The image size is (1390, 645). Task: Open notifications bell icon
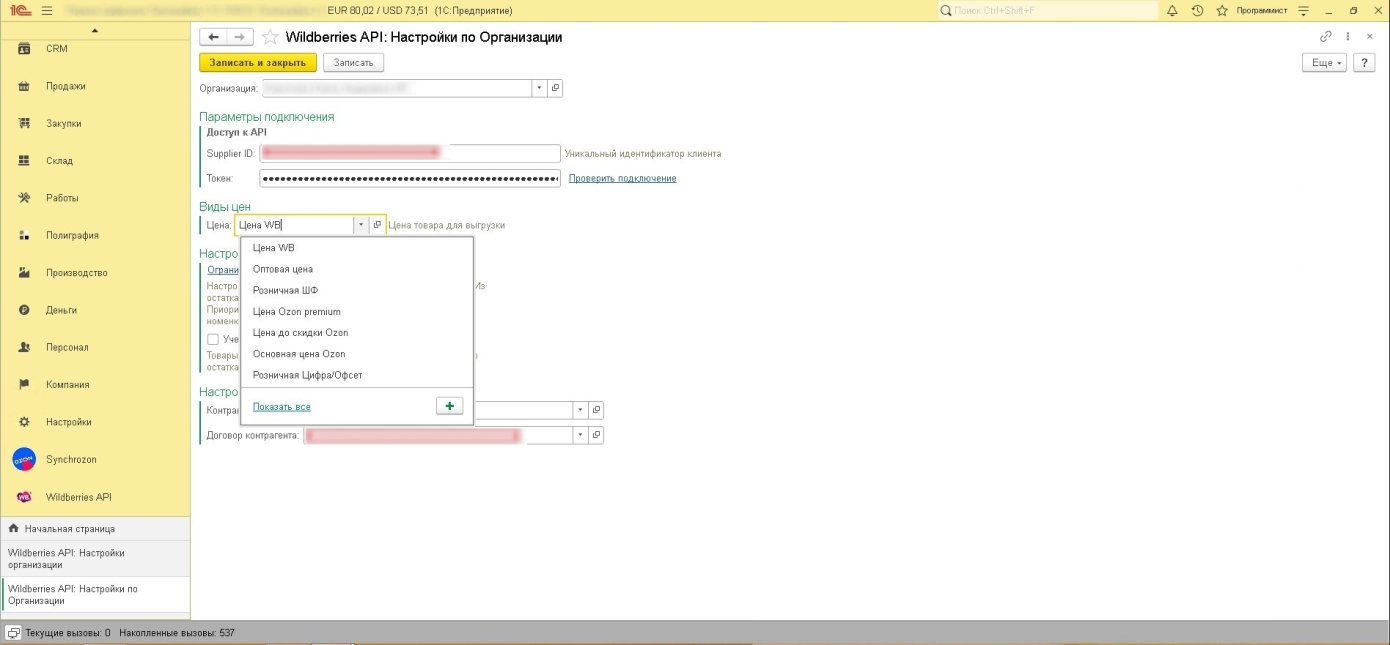(1171, 10)
